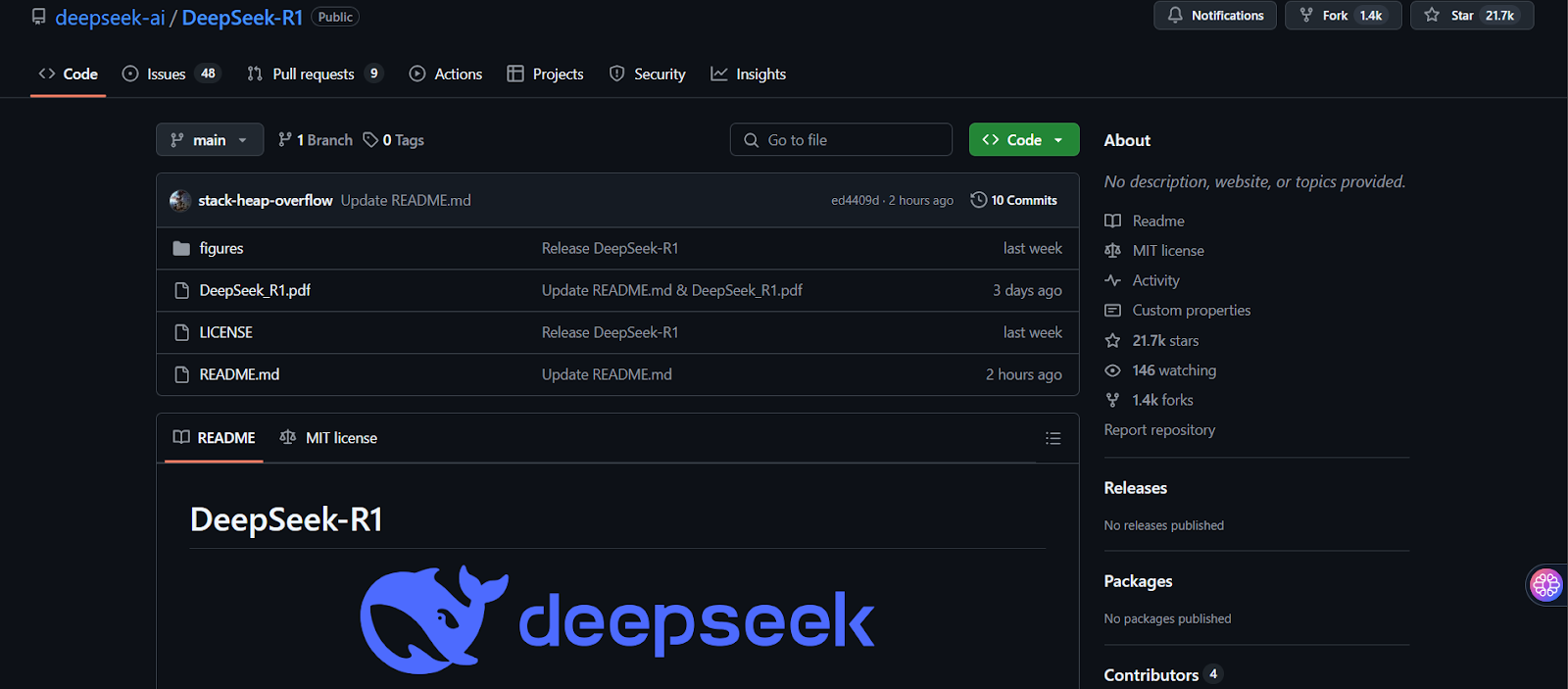Open latest commit message Update README.md
This screenshot has height=689, width=1568.
tap(406, 201)
